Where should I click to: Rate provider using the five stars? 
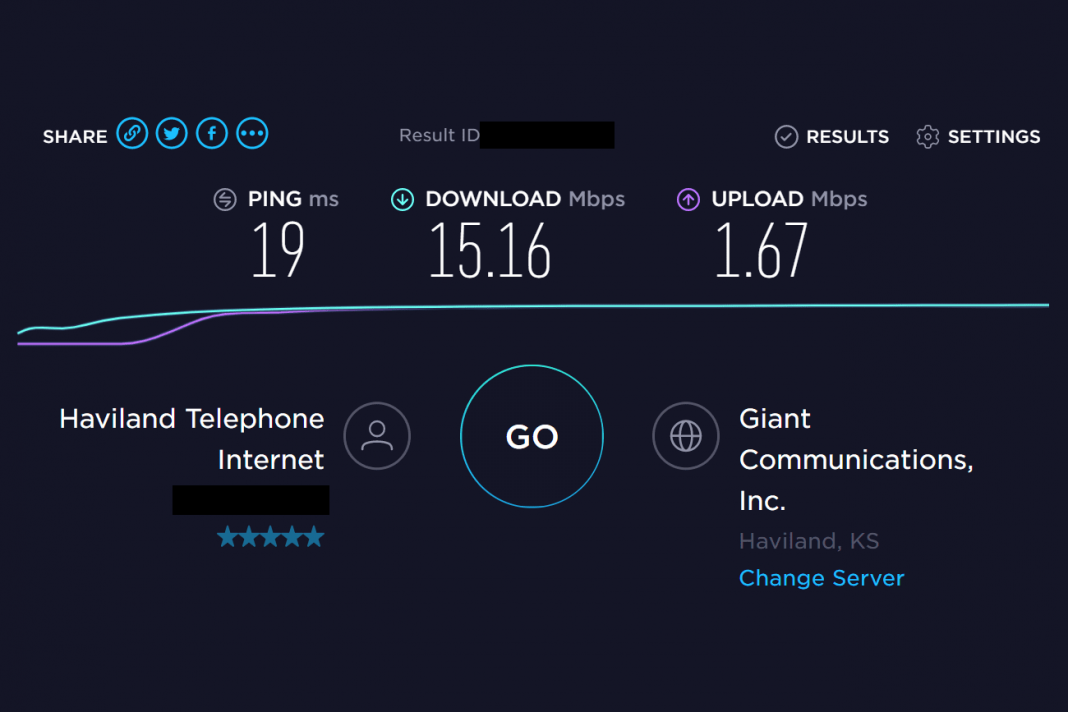click(x=271, y=538)
